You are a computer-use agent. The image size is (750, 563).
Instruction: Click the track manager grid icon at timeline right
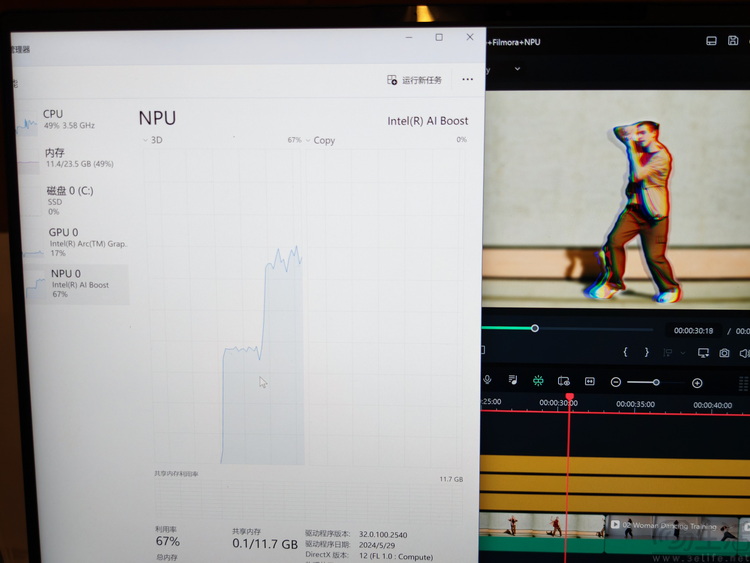744,383
